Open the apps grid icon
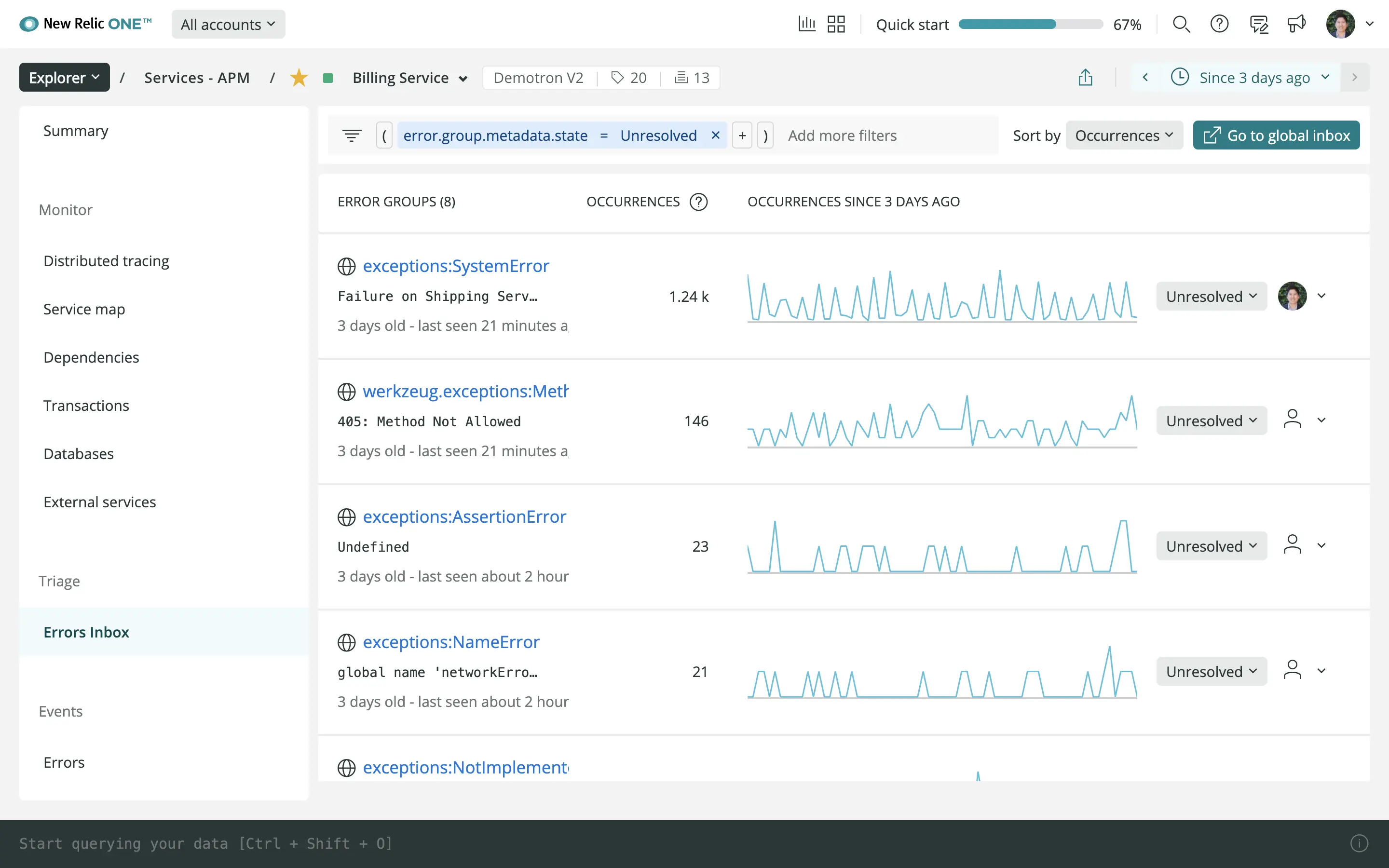Viewport: 1389px width, 868px height. tap(836, 24)
